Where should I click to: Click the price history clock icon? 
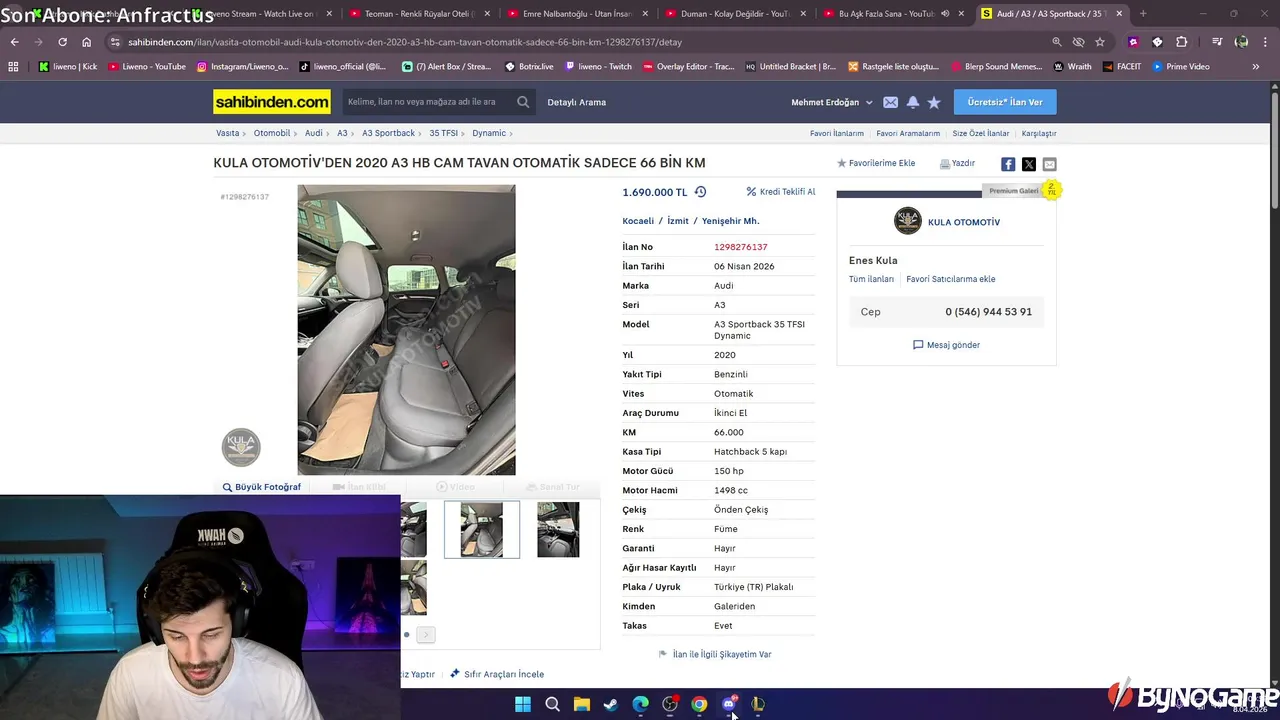pos(700,192)
